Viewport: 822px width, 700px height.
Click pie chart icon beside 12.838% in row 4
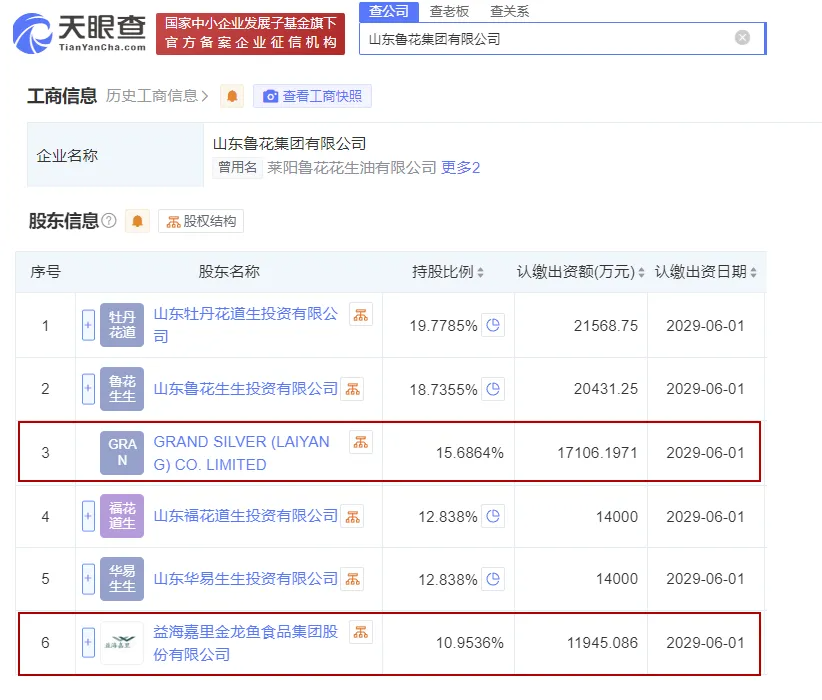tap(492, 516)
